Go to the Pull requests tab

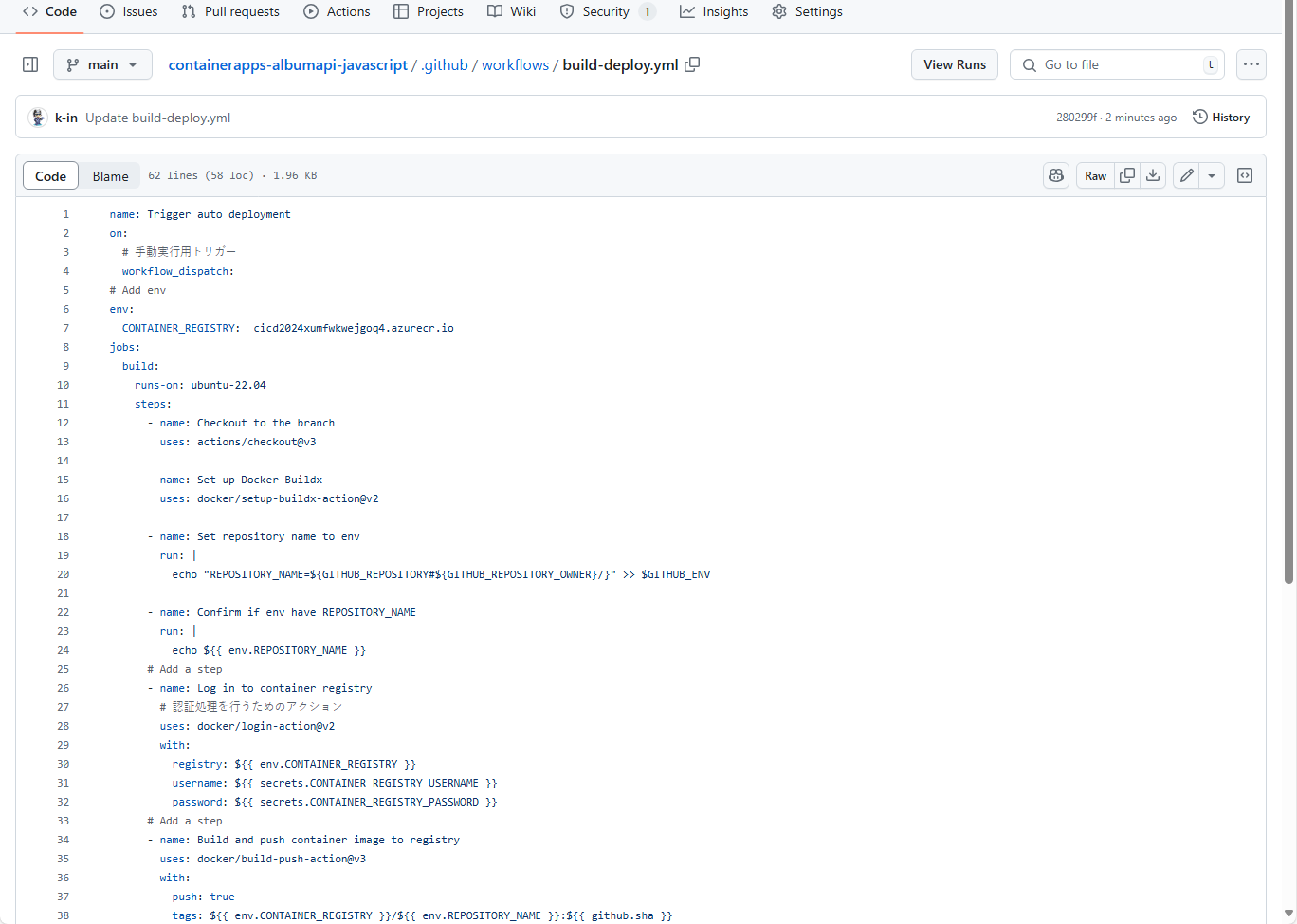pyautogui.click(x=230, y=12)
